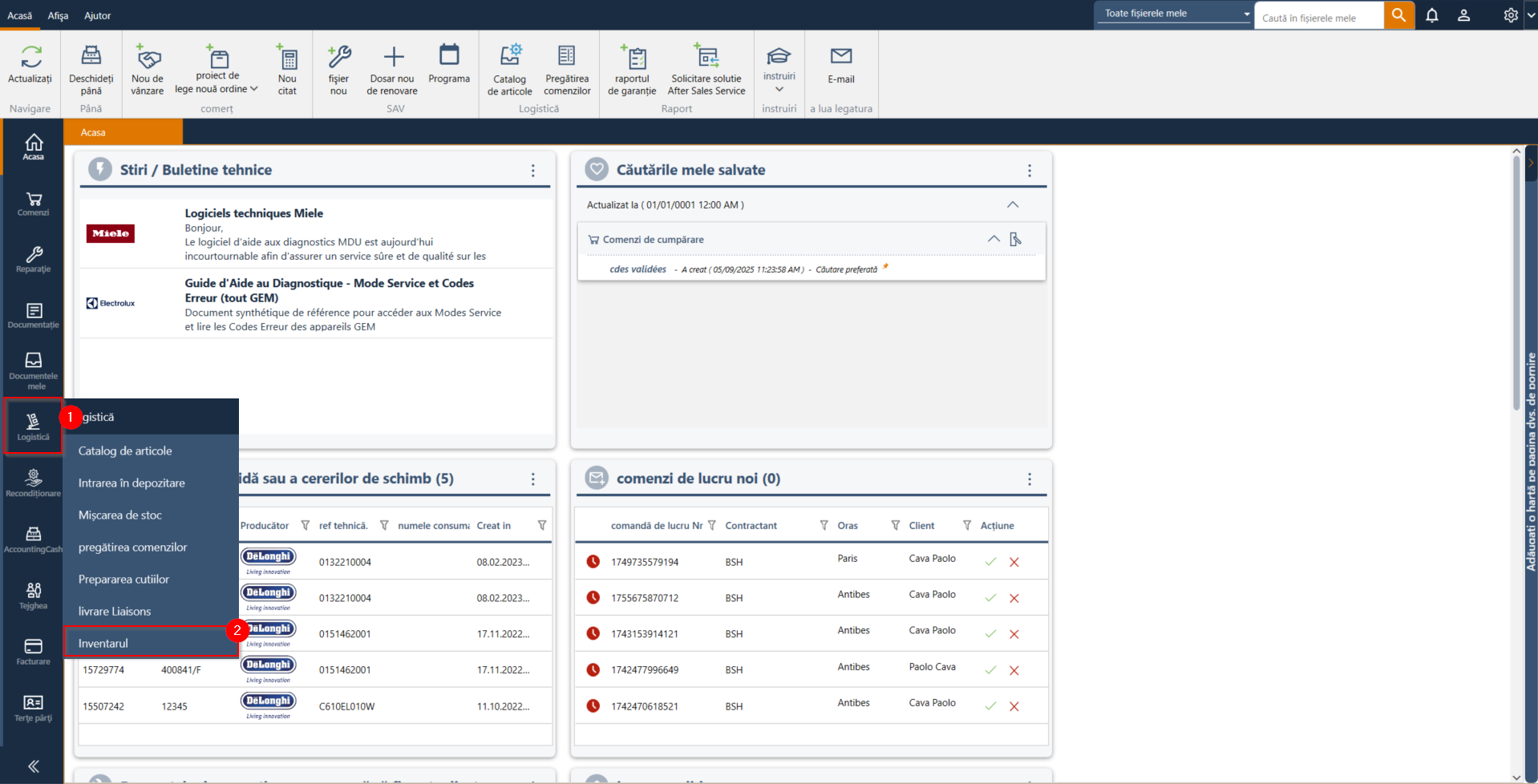Filter the Producător column

point(306,525)
